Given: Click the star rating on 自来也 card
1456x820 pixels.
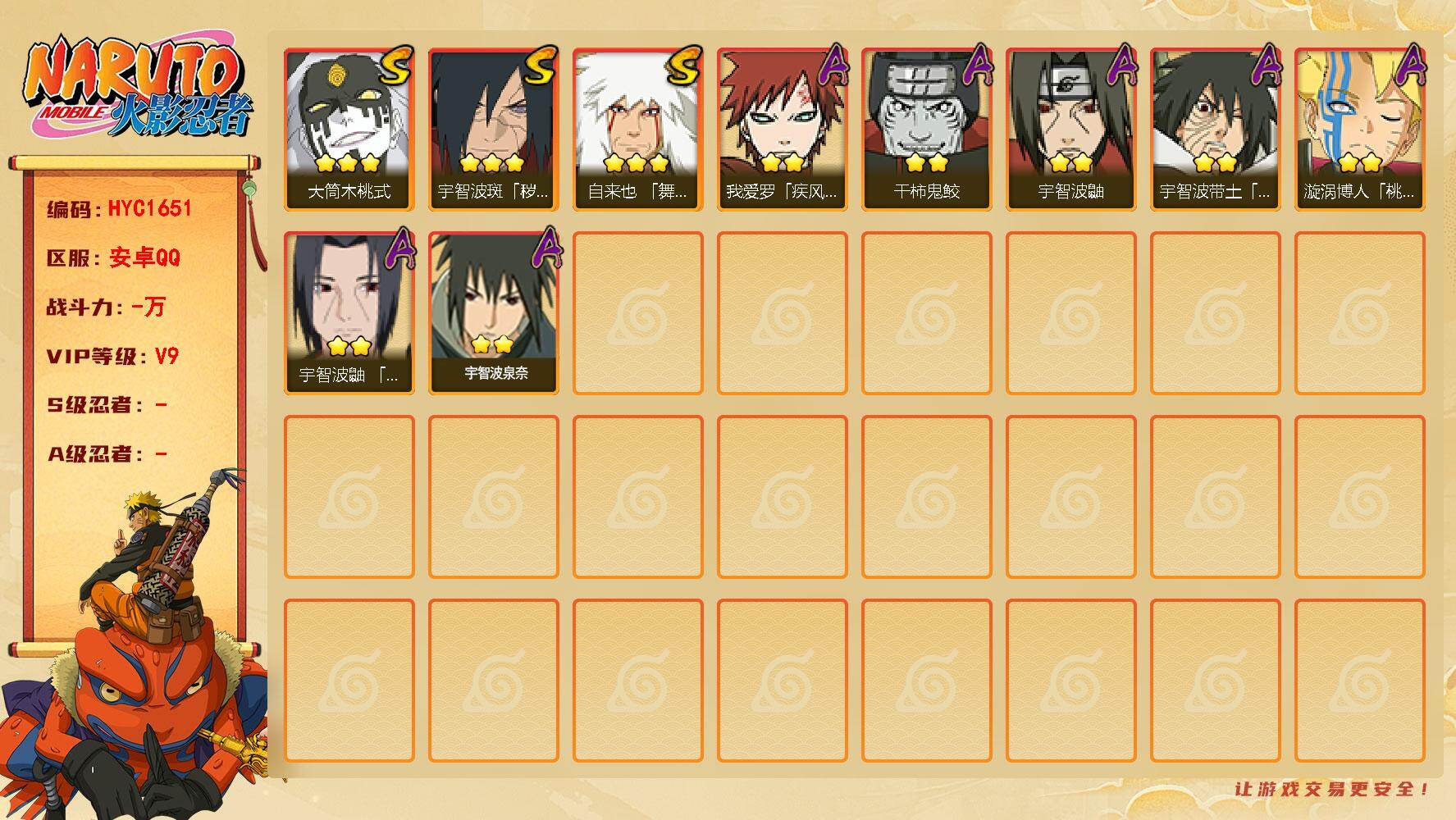Looking at the screenshot, I should point(637,162).
